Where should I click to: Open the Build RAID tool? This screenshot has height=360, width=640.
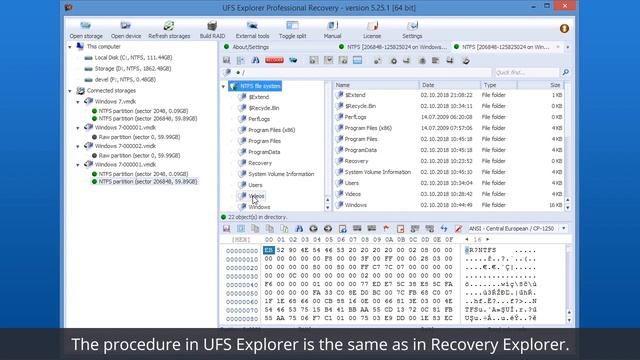pos(212,26)
